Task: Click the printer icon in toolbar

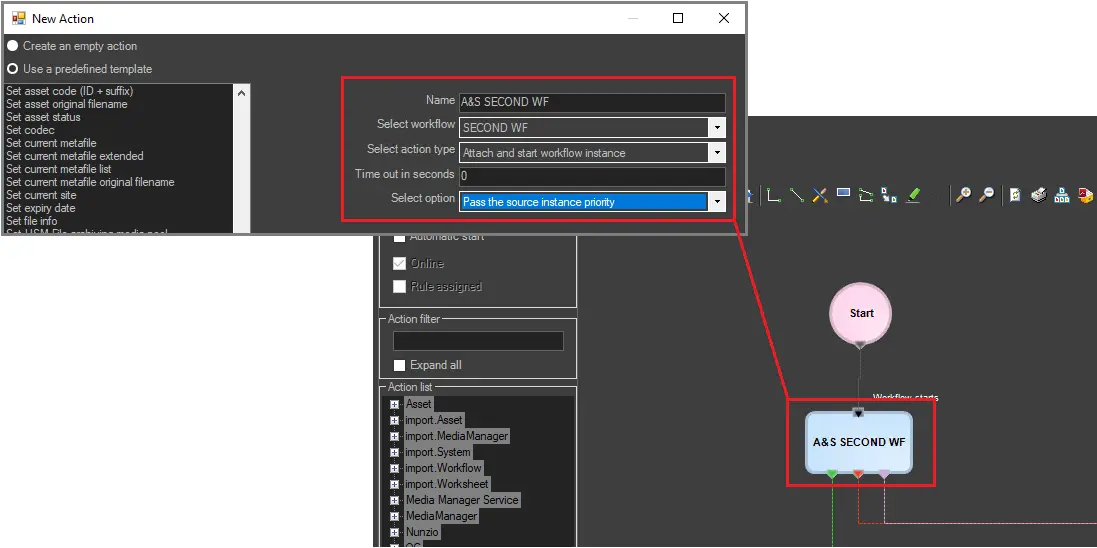Action: (x=1038, y=196)
